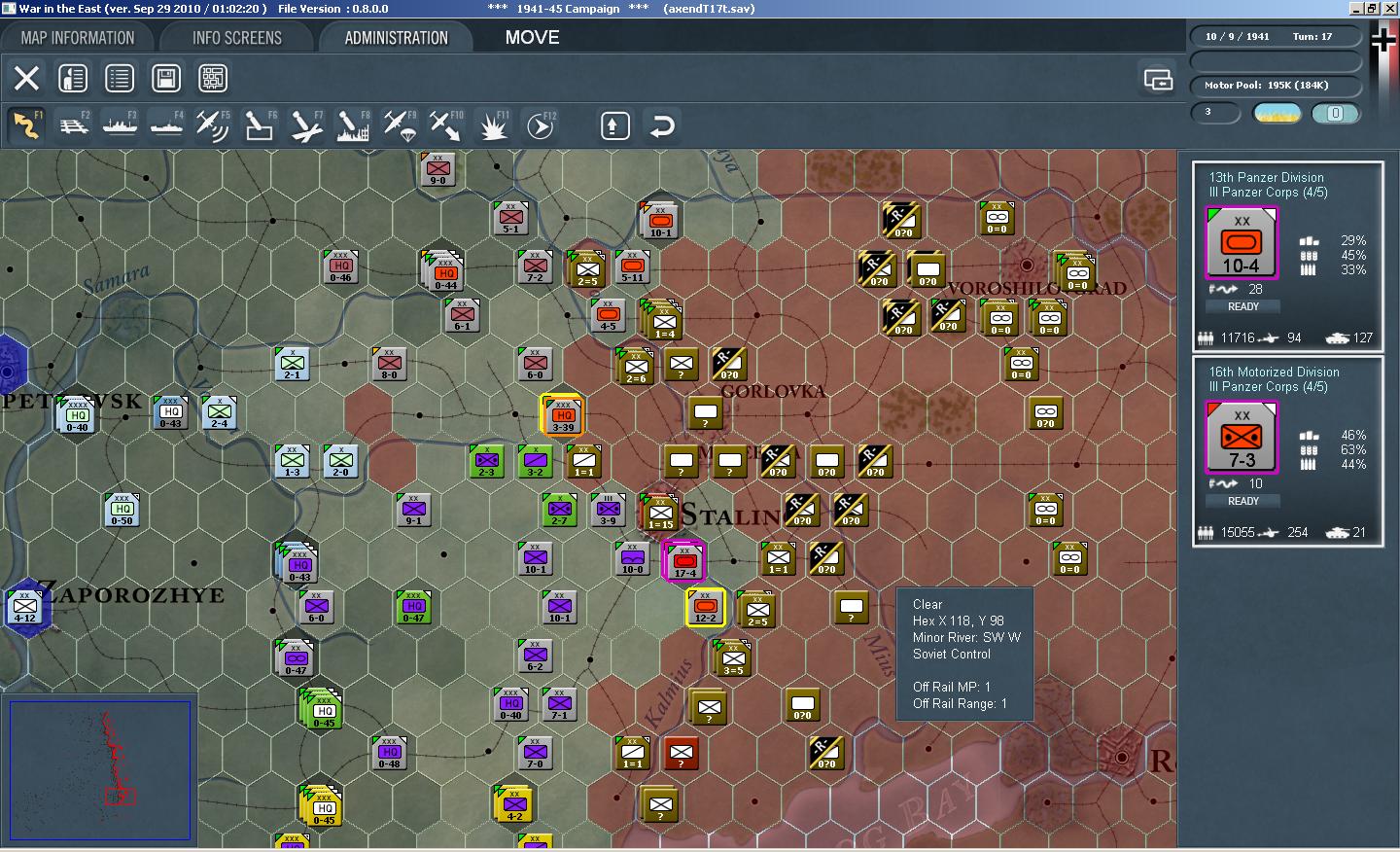This screenshot has height=852, width=1400.
Task: Click the end turn icon (F12)
Action: tap(541, 125)
